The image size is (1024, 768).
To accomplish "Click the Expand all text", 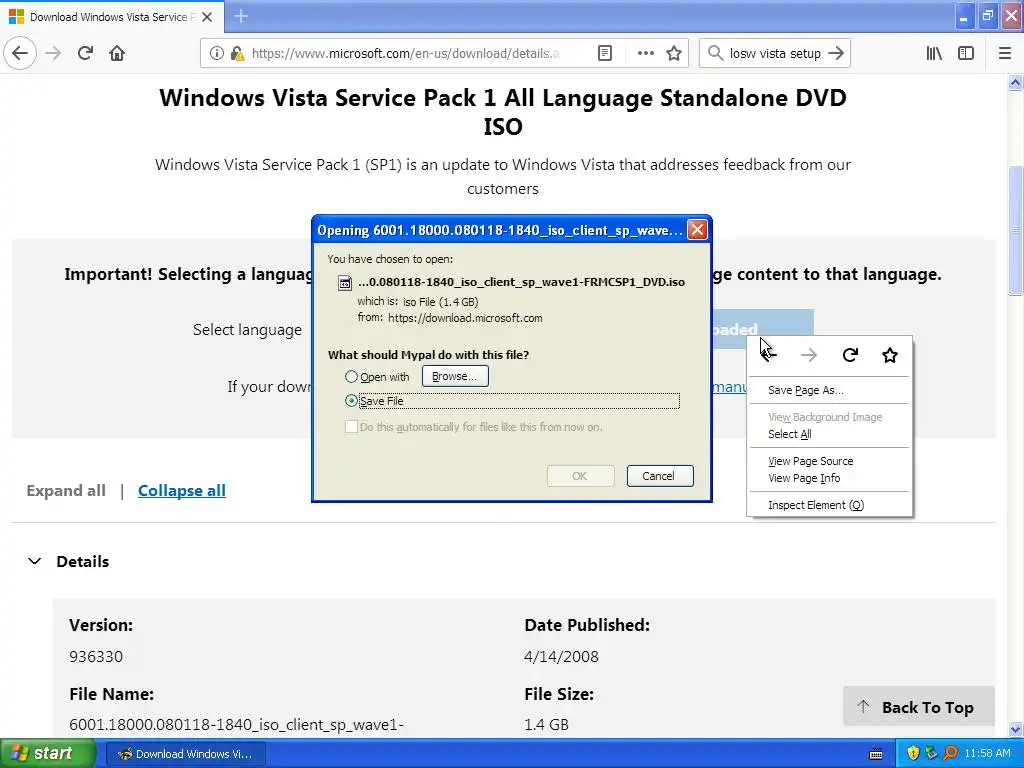I will coord(66,490).
